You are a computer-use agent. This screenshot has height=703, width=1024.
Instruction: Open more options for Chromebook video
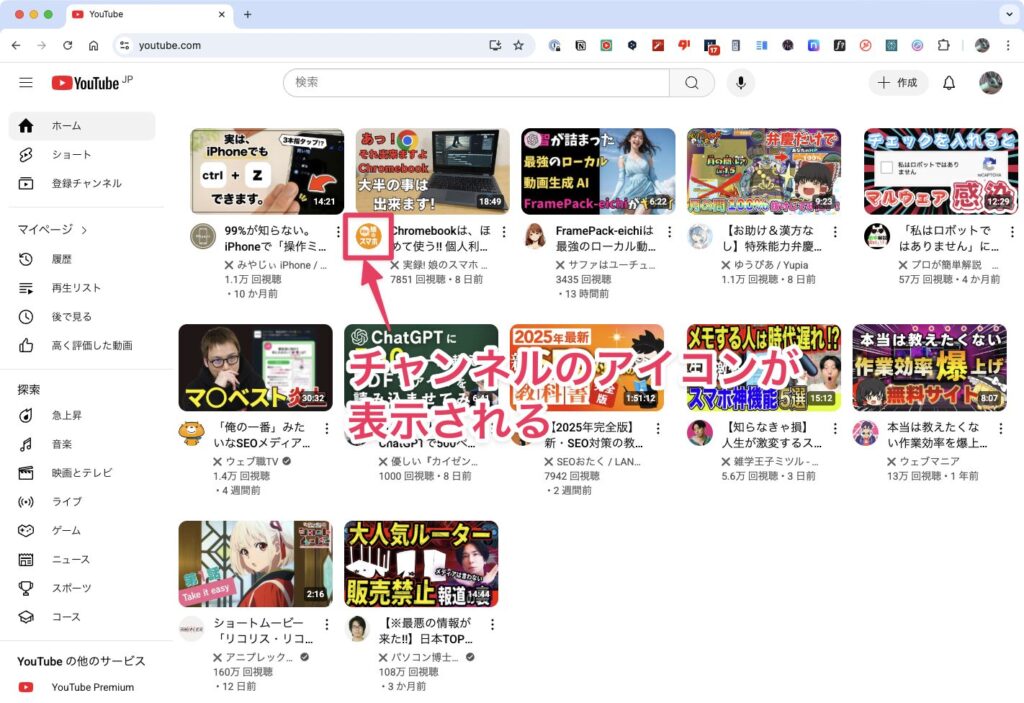(504, 231)
